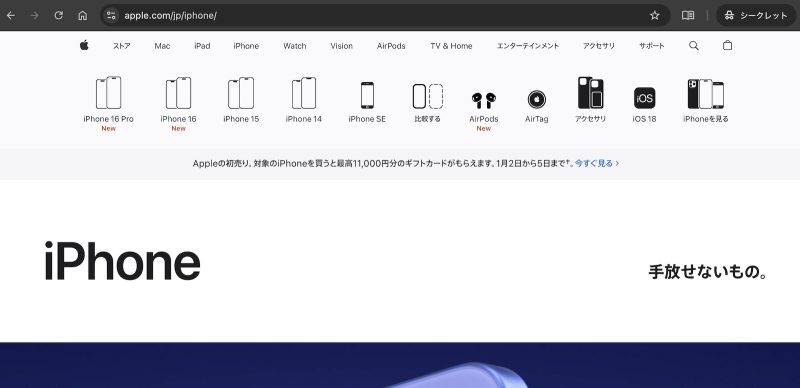
Task: Follow the 今すぐ見る link
Action: click(x=597, y=163)
